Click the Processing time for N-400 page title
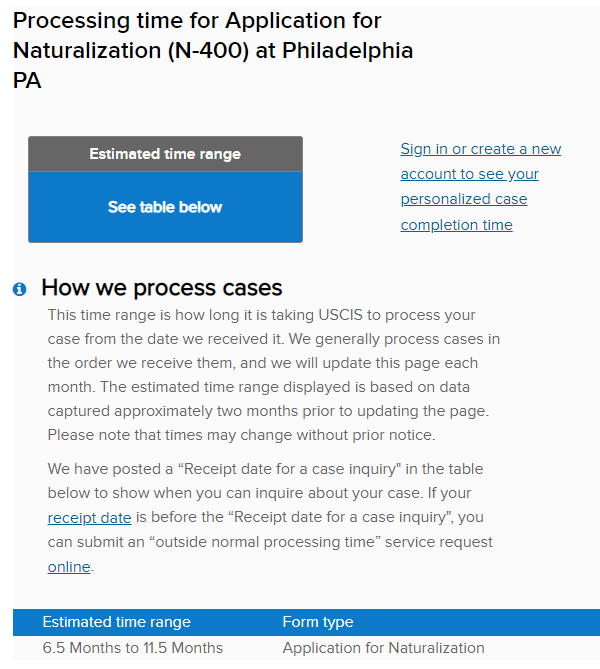The image size is (600, 669). [213, 50]
